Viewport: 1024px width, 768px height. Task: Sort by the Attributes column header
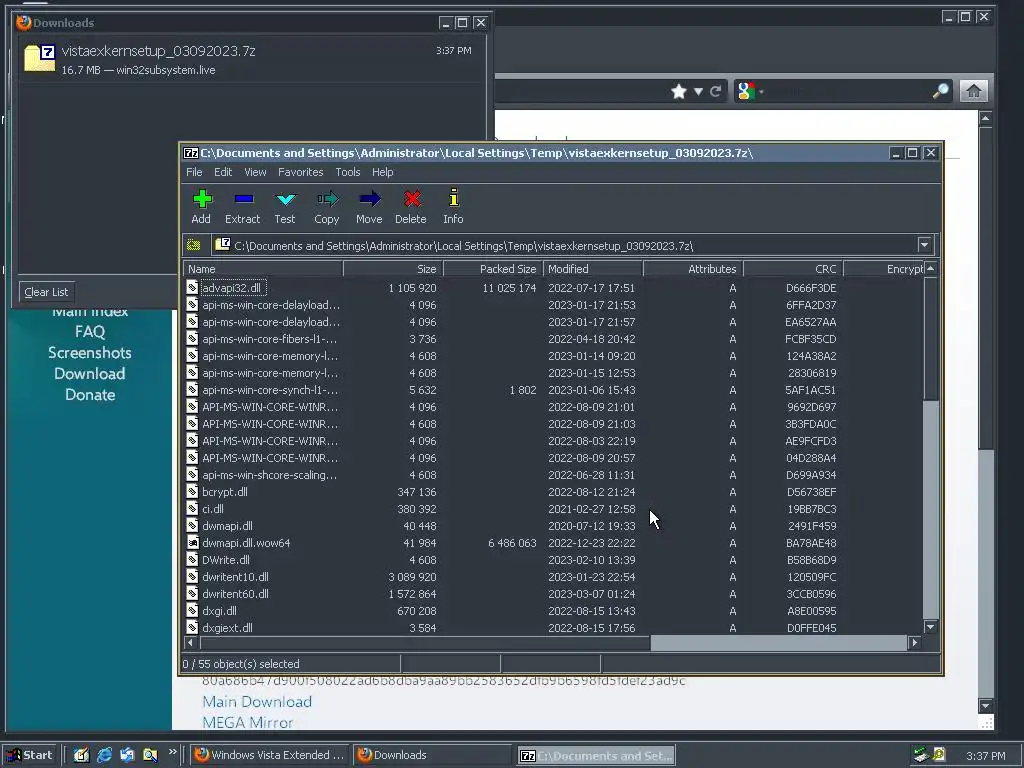tap(694, 268)
